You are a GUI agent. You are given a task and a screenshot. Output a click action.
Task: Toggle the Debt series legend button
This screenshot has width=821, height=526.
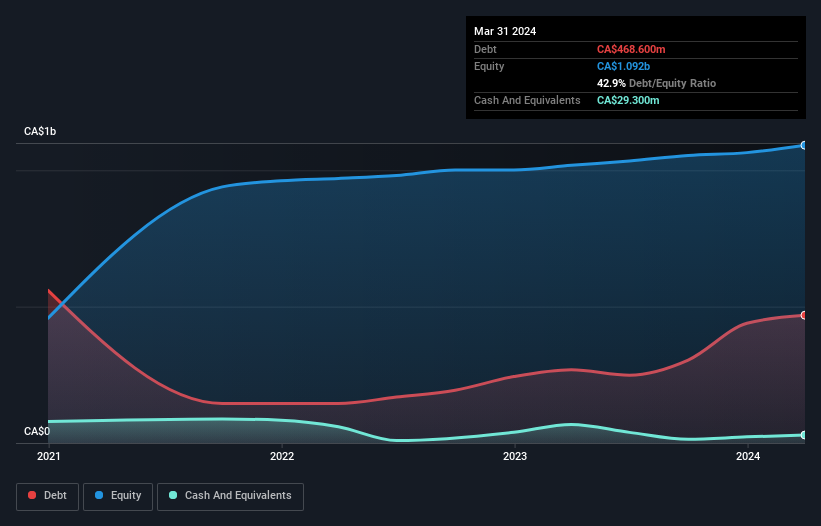(x=48, y=496)
